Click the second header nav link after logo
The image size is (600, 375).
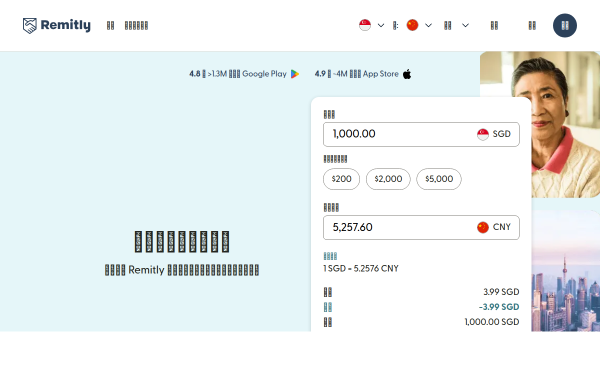coord(136,26)
